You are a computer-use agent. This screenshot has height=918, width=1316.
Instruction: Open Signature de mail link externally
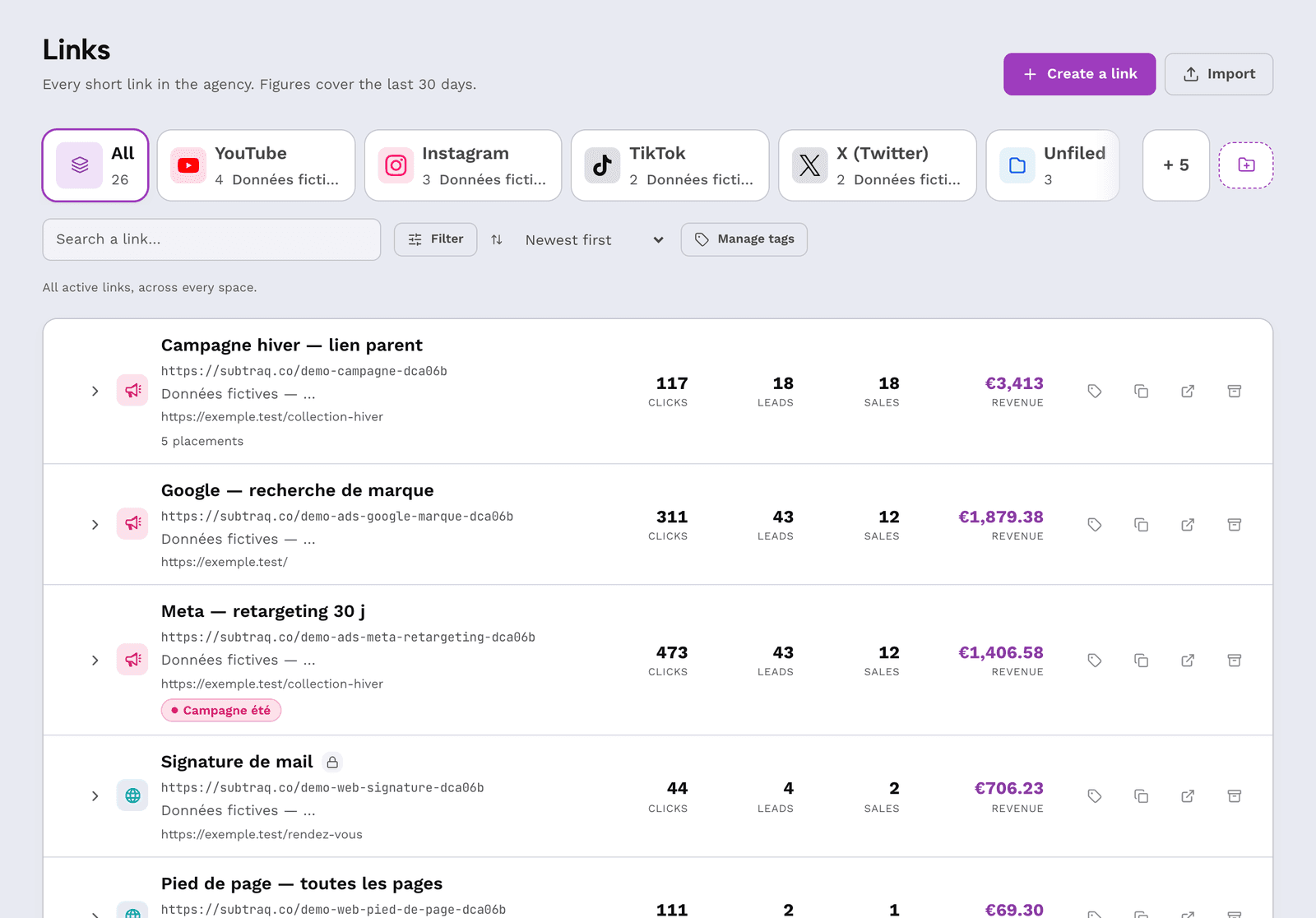pos(1188,796)
